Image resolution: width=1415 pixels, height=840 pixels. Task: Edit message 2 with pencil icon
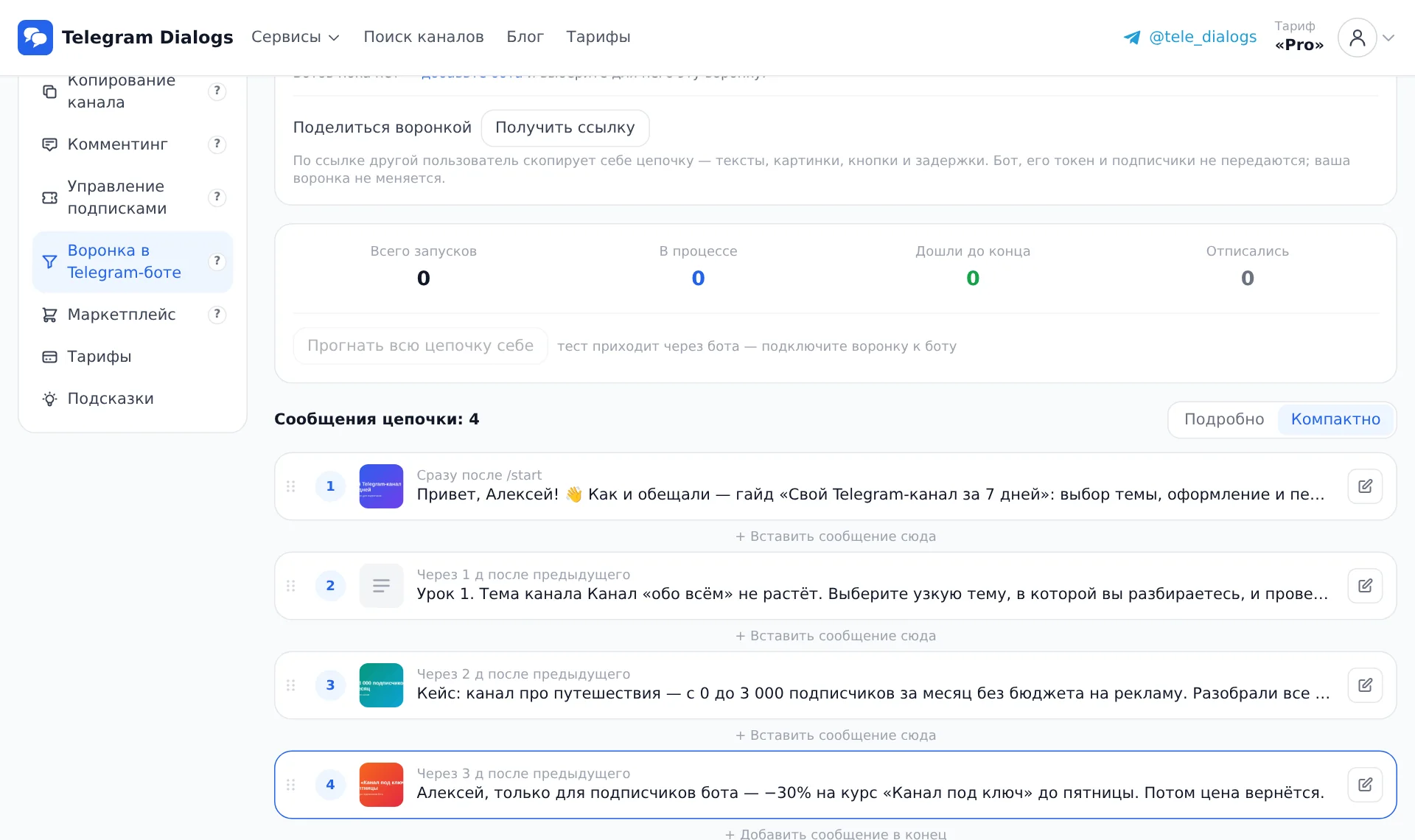(x=1365, y=586)
